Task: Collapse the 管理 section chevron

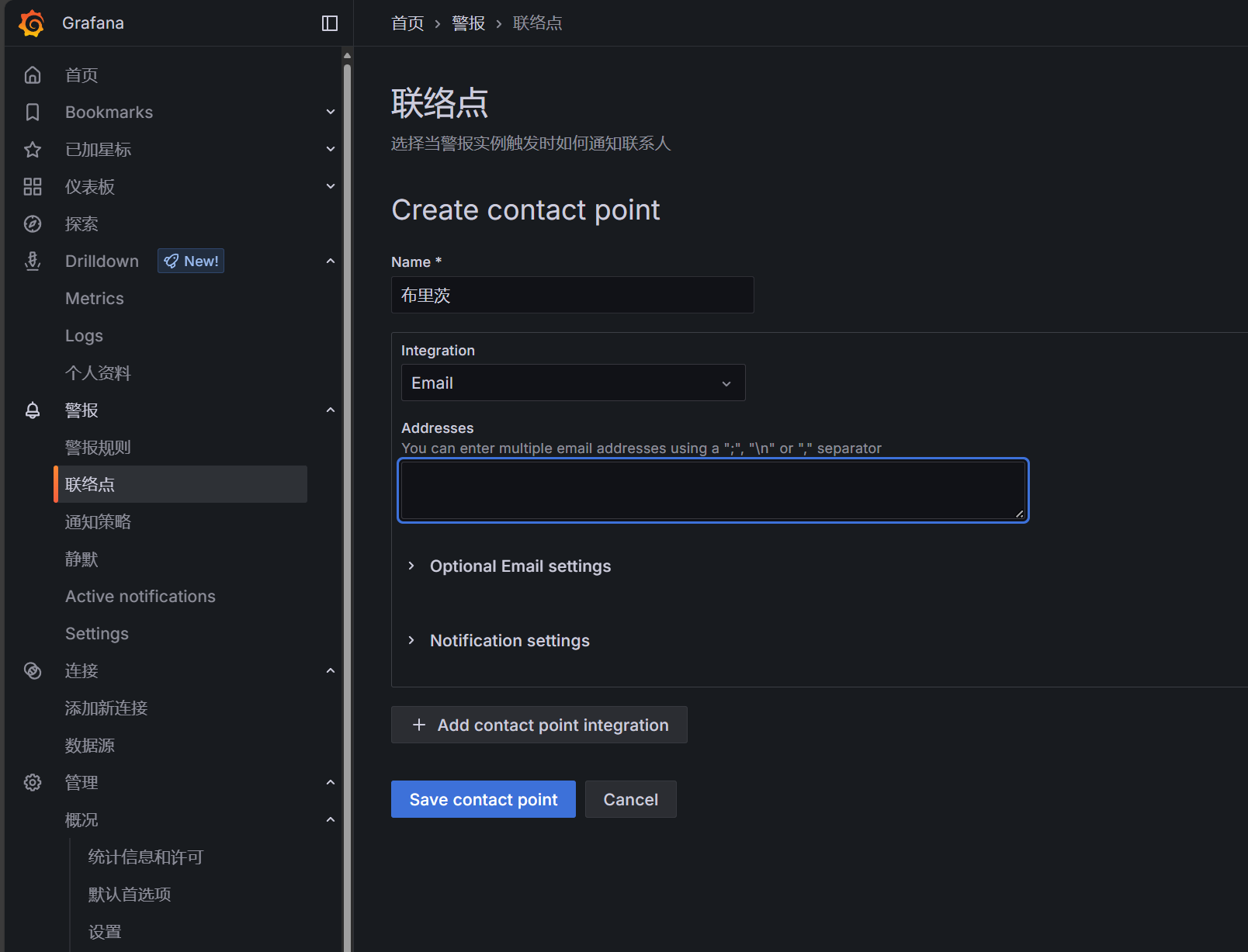Action: [x=331, y=783]
